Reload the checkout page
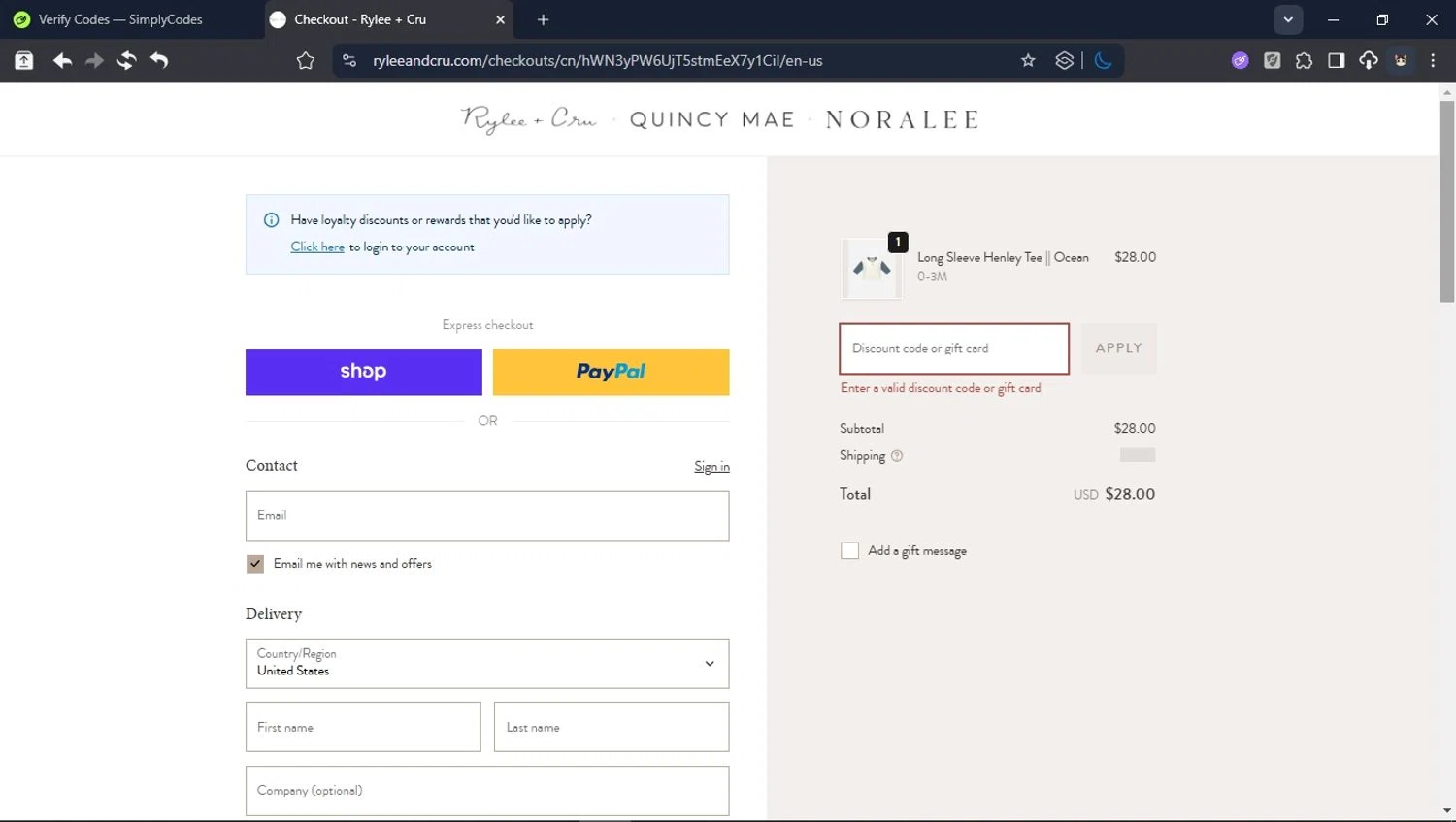This screenshot has height=822, width=1456. 126,61
